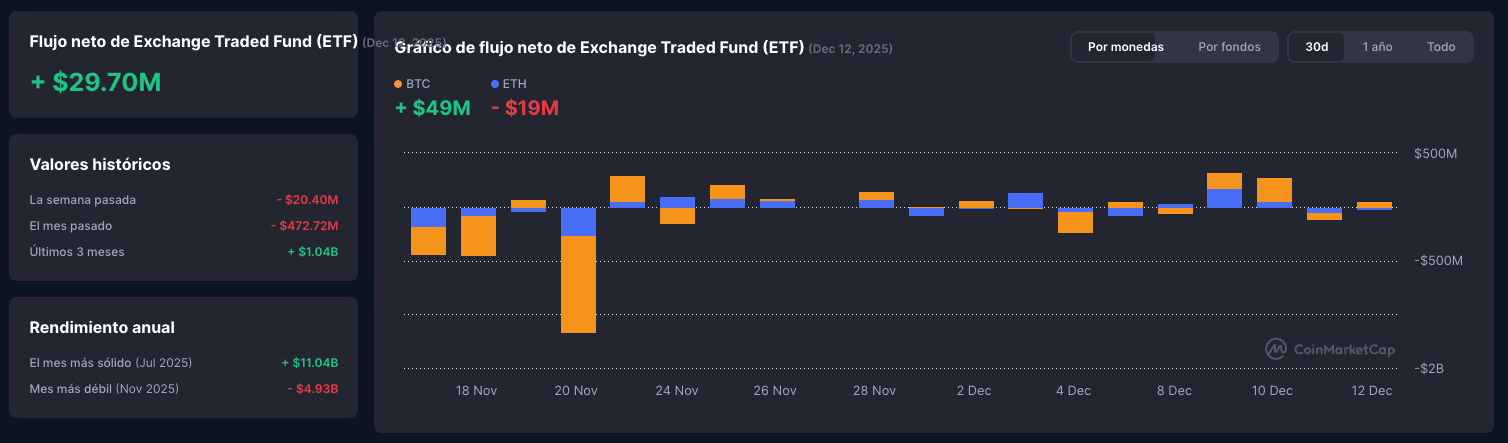Select the 30d time range
This screenshot has width=1508, height=443.
[1317, 47]
